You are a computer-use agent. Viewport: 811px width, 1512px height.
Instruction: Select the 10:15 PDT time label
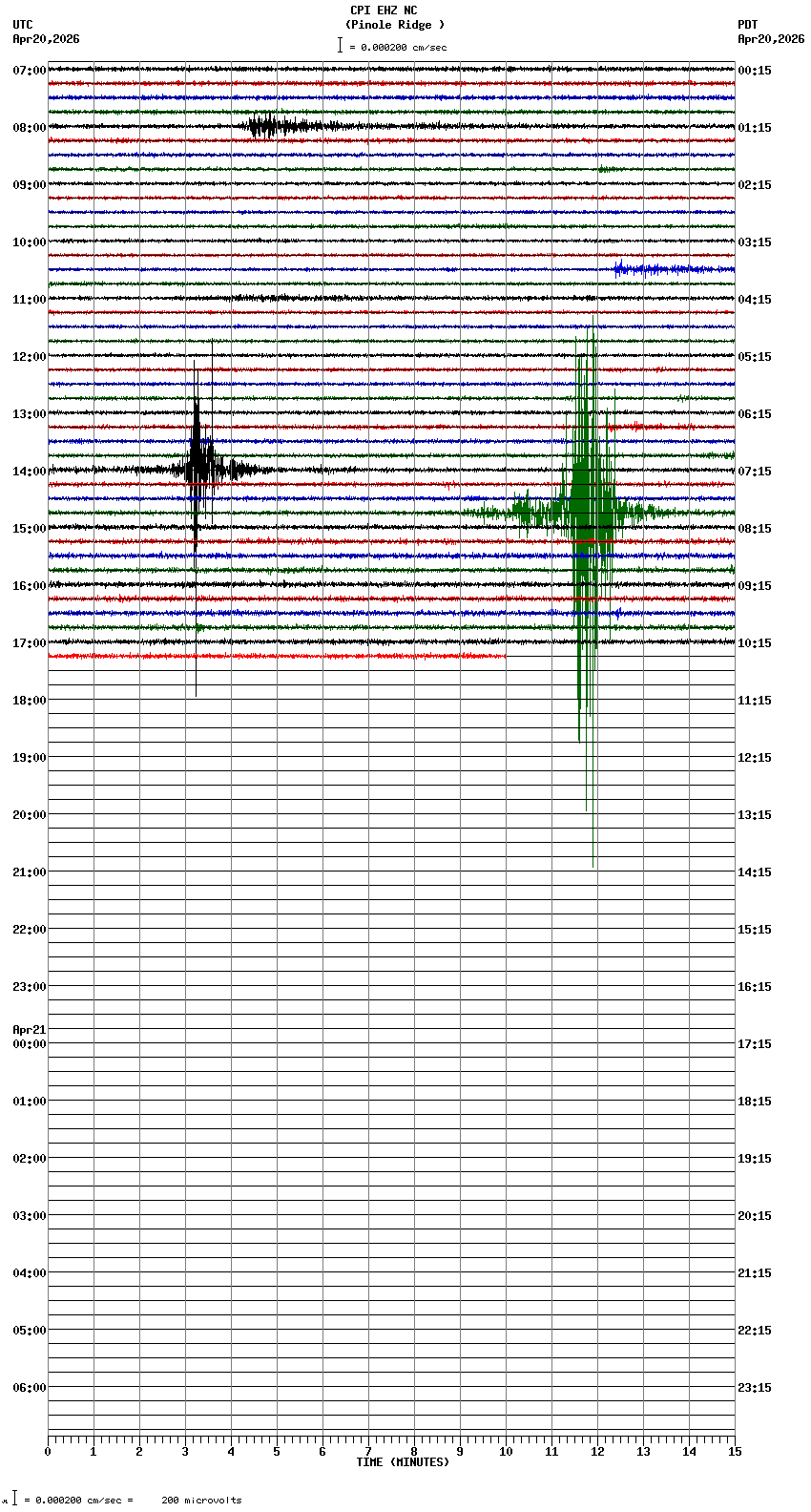click(x=755, y=643)
